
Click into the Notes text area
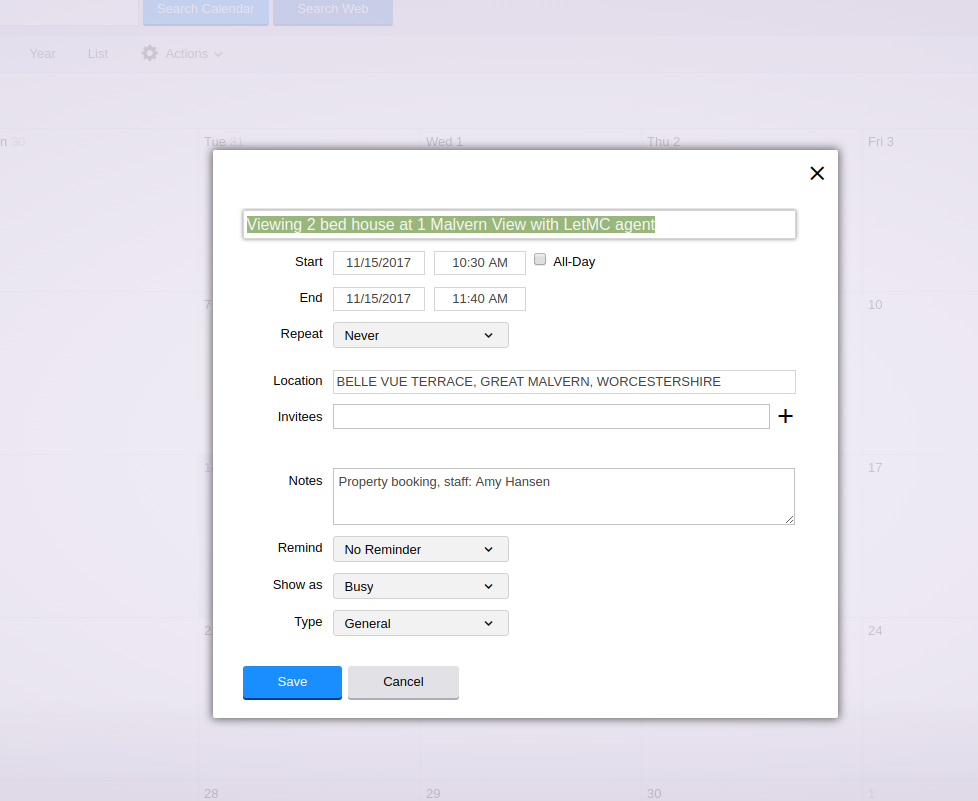[564, 496]
